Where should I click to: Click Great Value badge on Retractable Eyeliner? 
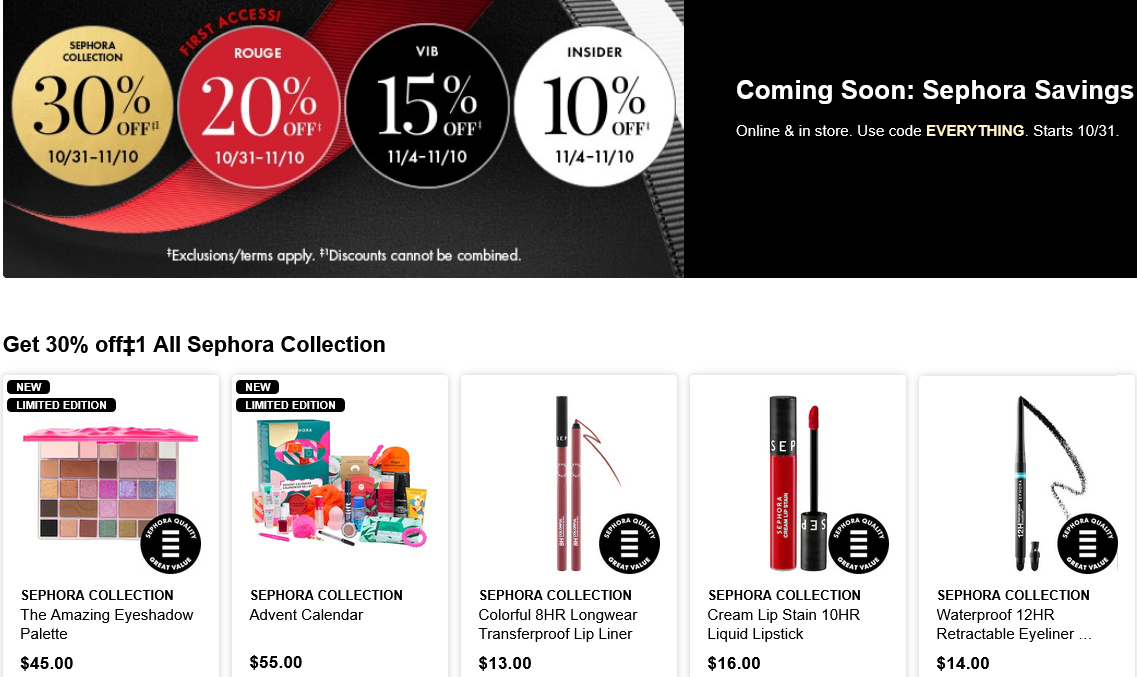click(1088, 544)
